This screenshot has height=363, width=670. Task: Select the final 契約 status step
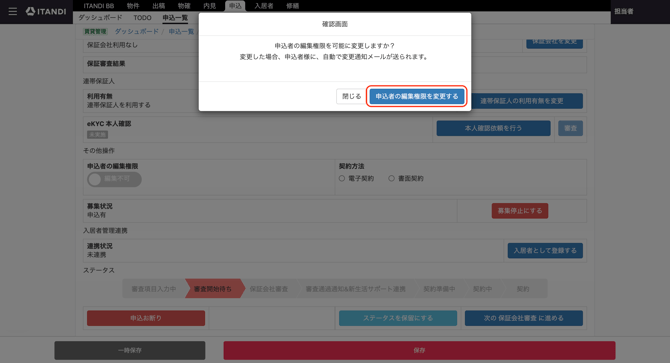tap(523, 289)
